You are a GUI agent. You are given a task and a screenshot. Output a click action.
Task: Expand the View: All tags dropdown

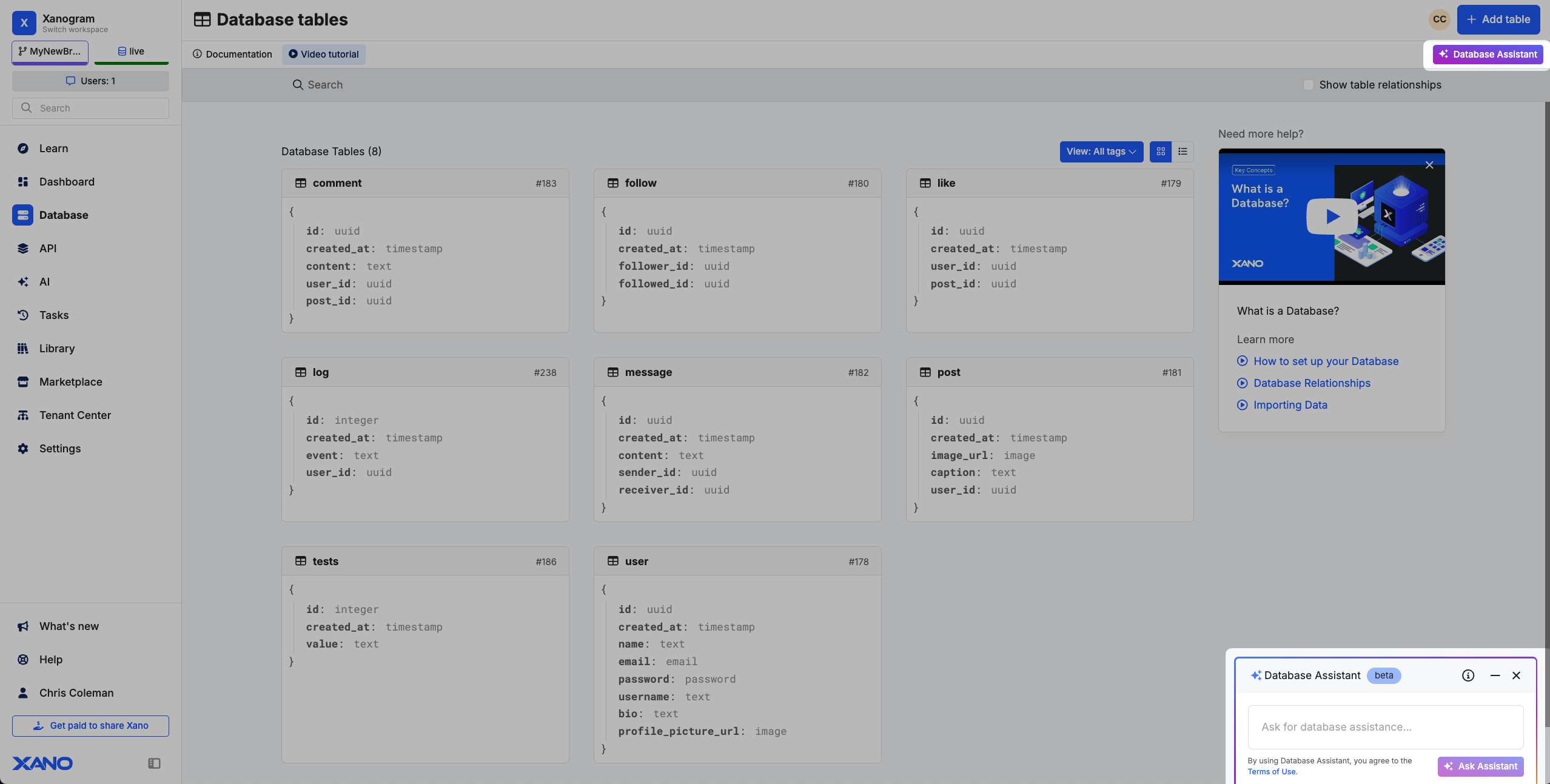click(1101, 152)
